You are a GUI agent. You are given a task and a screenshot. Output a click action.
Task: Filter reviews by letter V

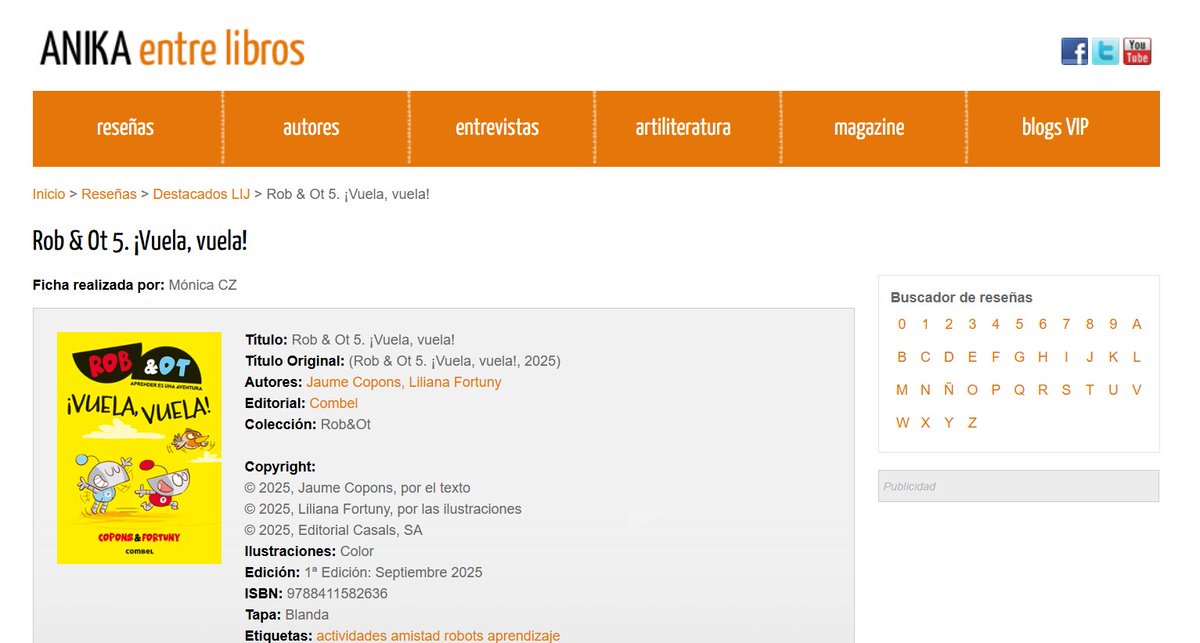pyautogui.click(x=1137, y=390)
